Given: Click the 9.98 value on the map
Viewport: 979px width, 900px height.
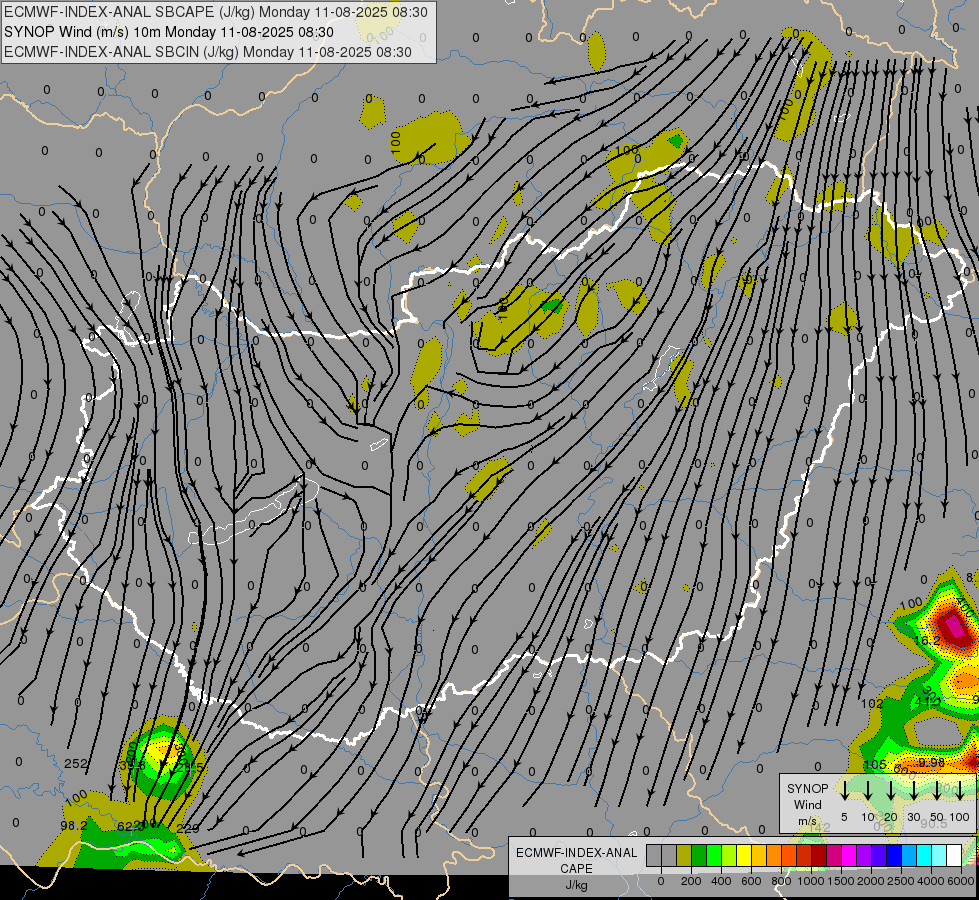Looking at the screenshot, I should tap(932, 763).
